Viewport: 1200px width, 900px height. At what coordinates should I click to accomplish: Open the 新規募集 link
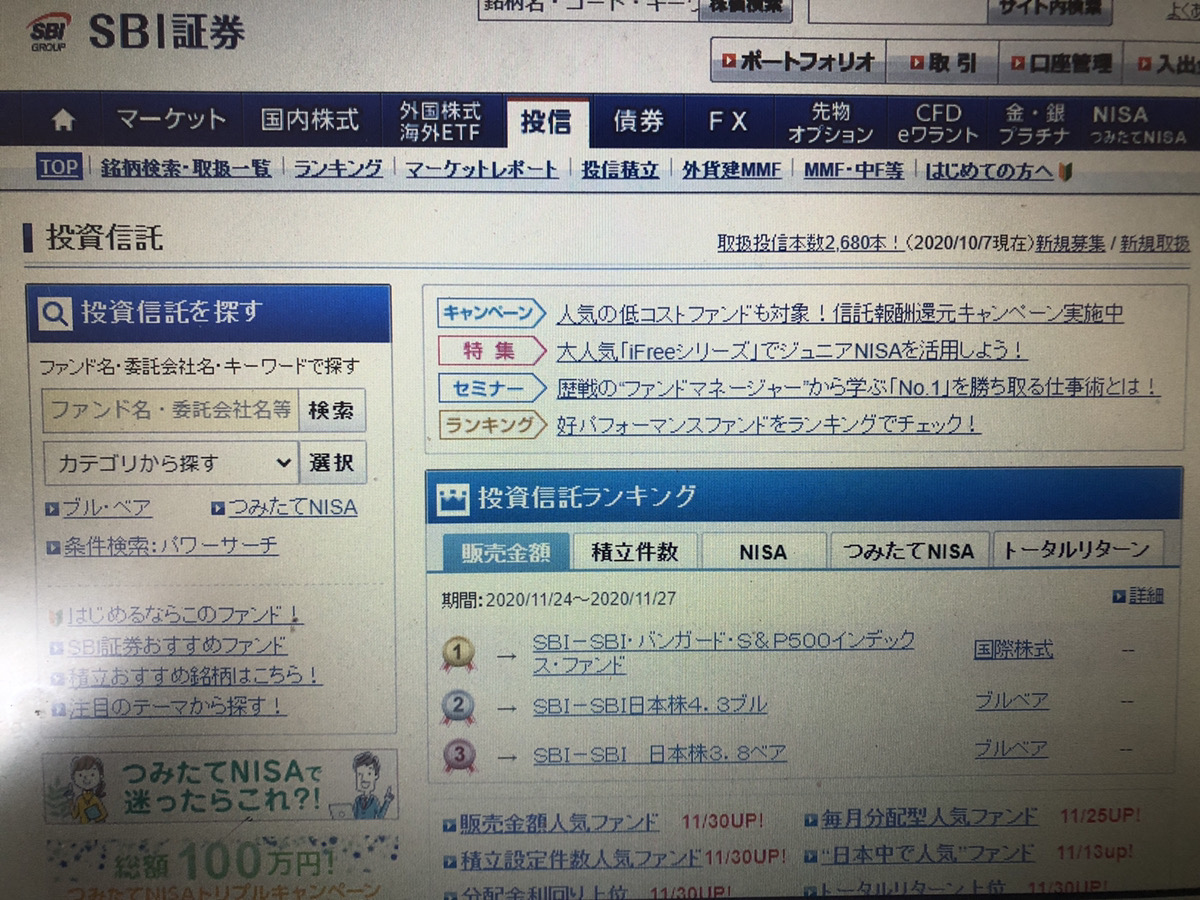[1070, 243]
